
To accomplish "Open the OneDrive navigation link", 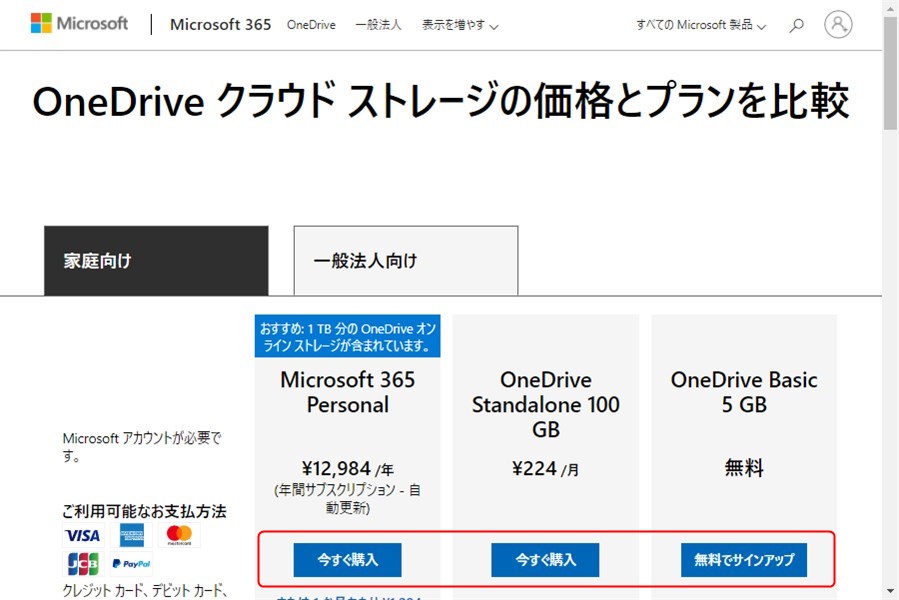I will point(311,25).
